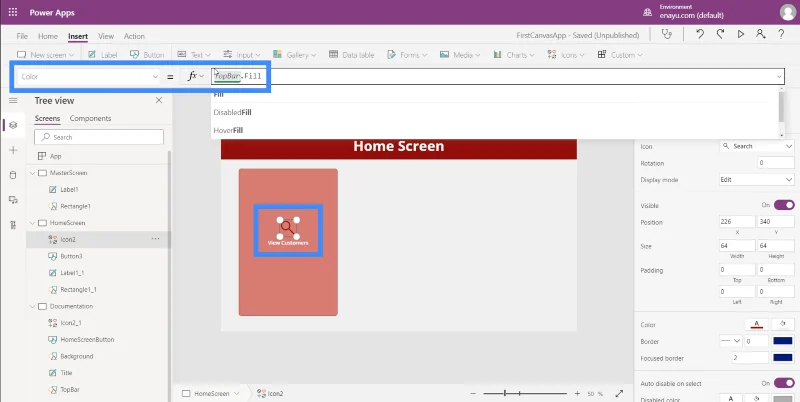Fit canvas to window expand icon
The image size is (800, 402).
(619, 394)
